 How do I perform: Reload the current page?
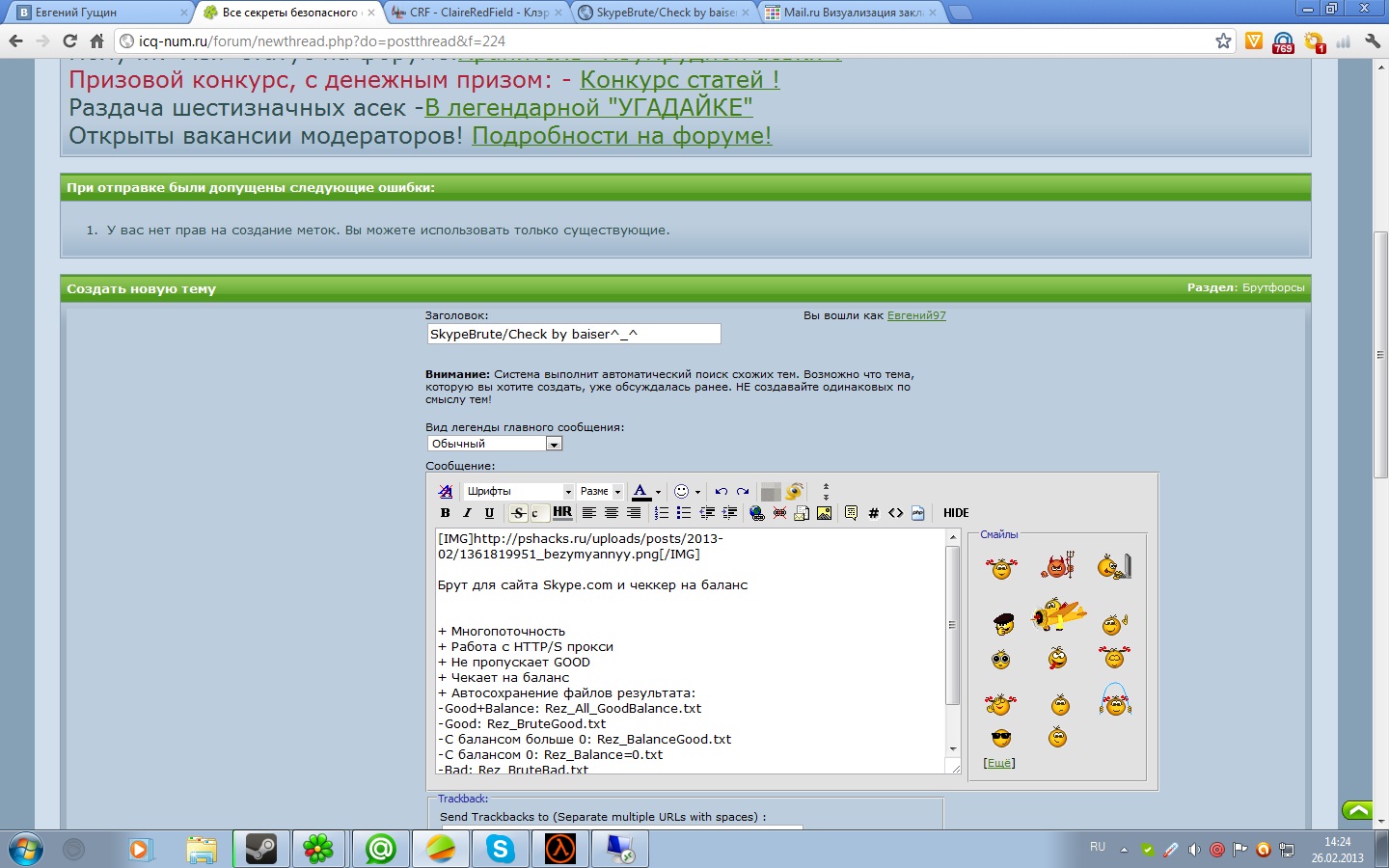pos(69,41)
